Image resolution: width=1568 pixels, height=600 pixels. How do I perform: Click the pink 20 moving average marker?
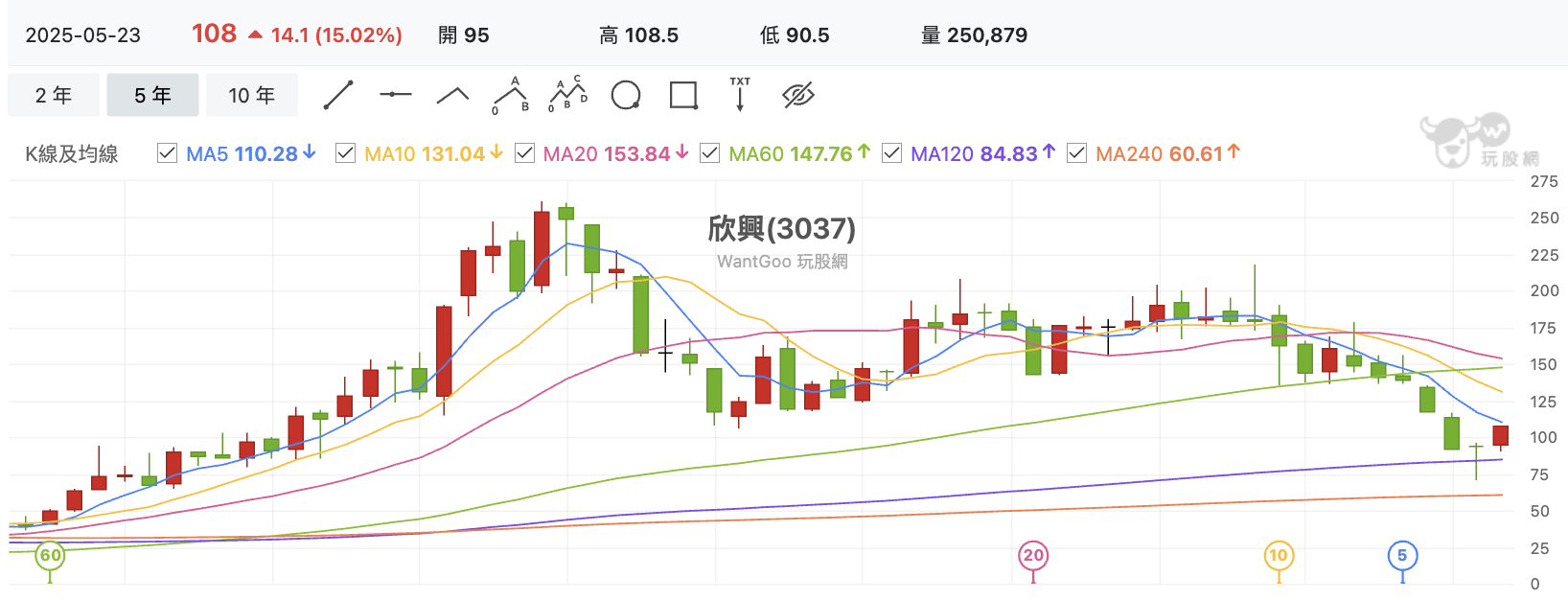pos(1033,555)
